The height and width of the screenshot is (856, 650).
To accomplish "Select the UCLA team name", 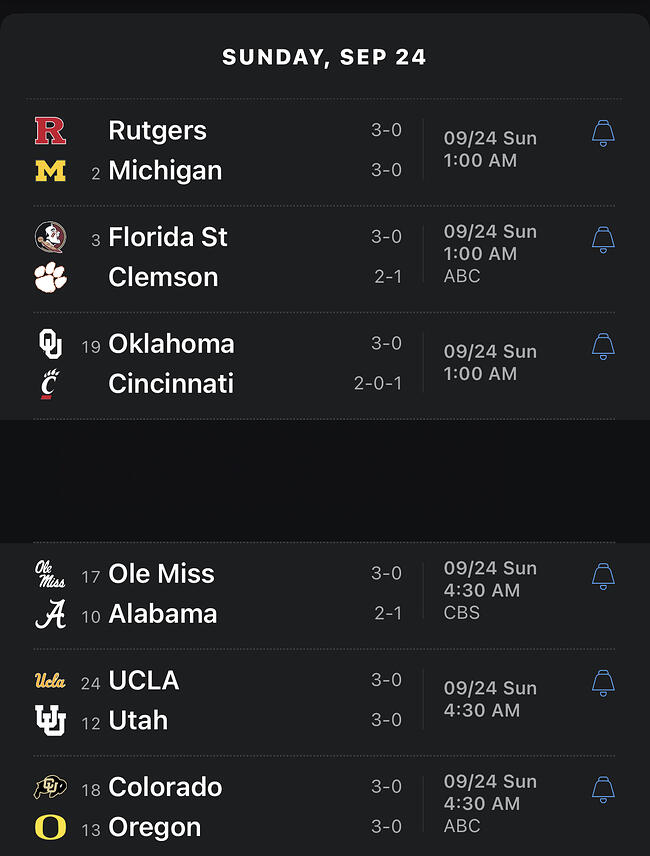I will pyautogui.click(x=144, y=681).
